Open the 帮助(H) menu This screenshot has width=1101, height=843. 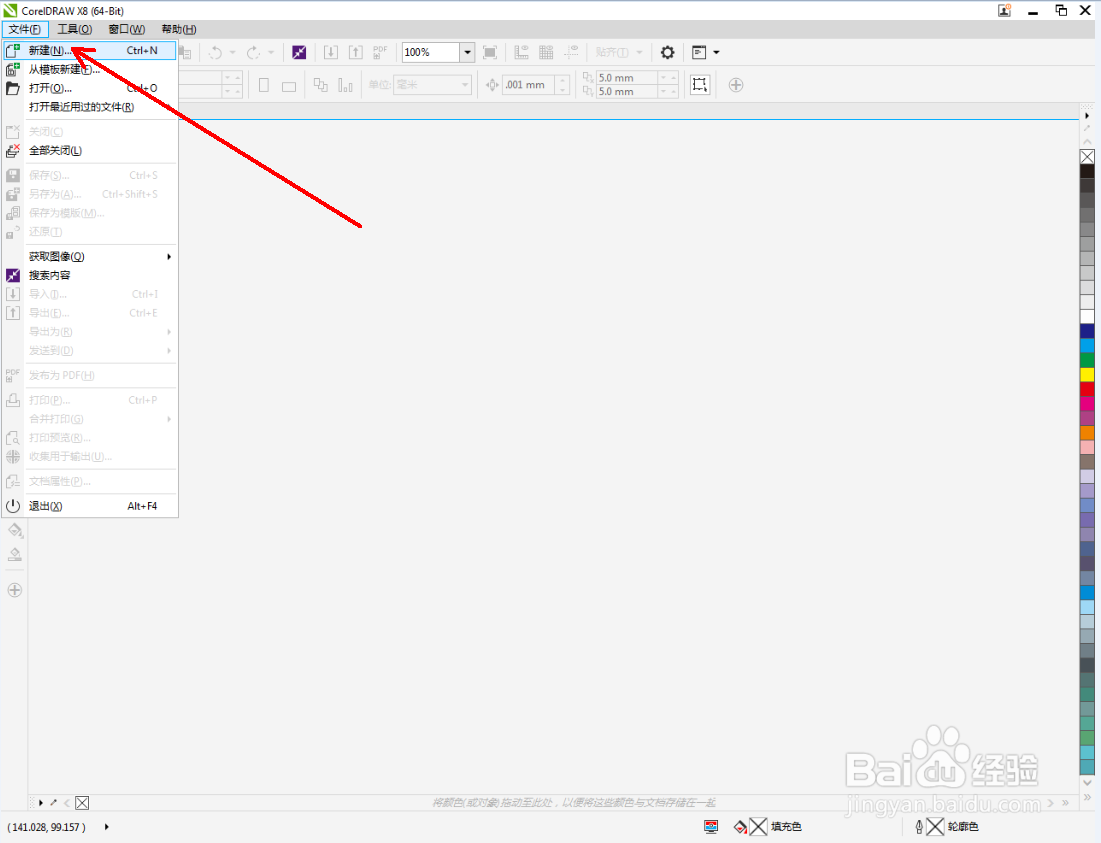(179, 29)
